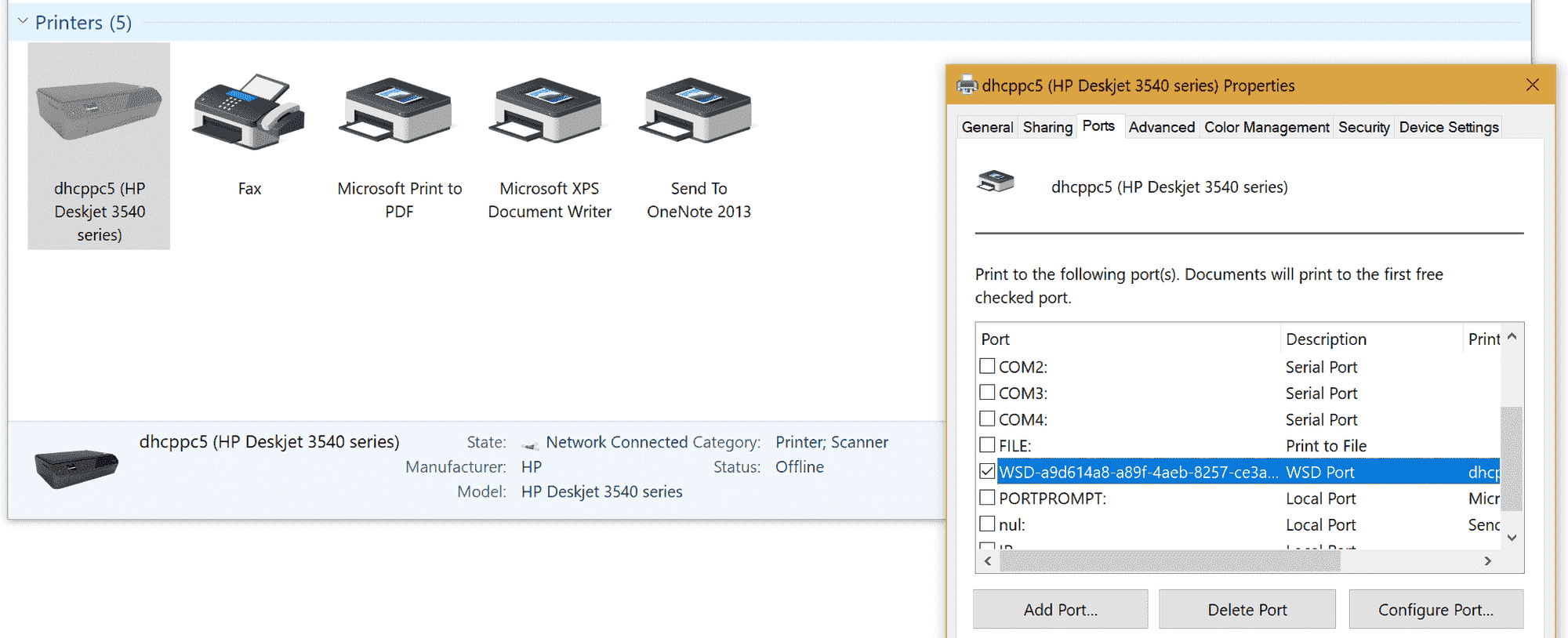Check the COM3: port checkbox

(987, 392)
